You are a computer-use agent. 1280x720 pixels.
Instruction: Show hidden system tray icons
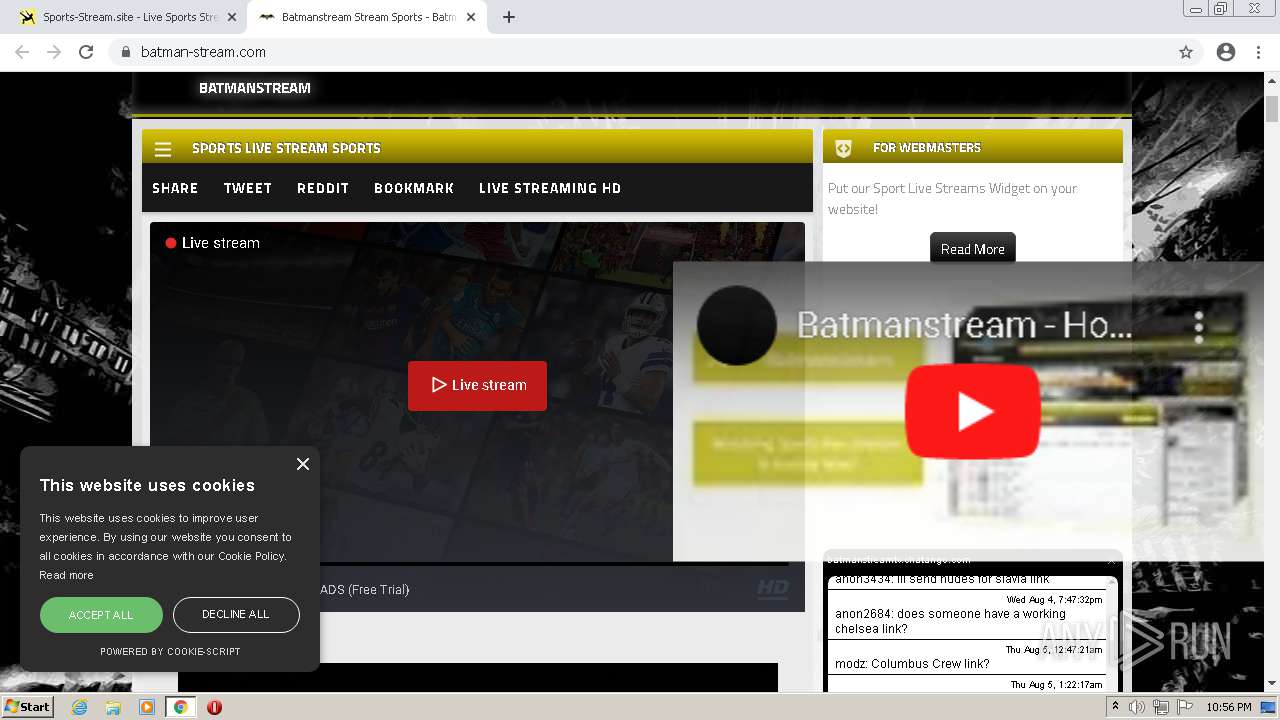pyautogui.click(x=1115, y=707)
